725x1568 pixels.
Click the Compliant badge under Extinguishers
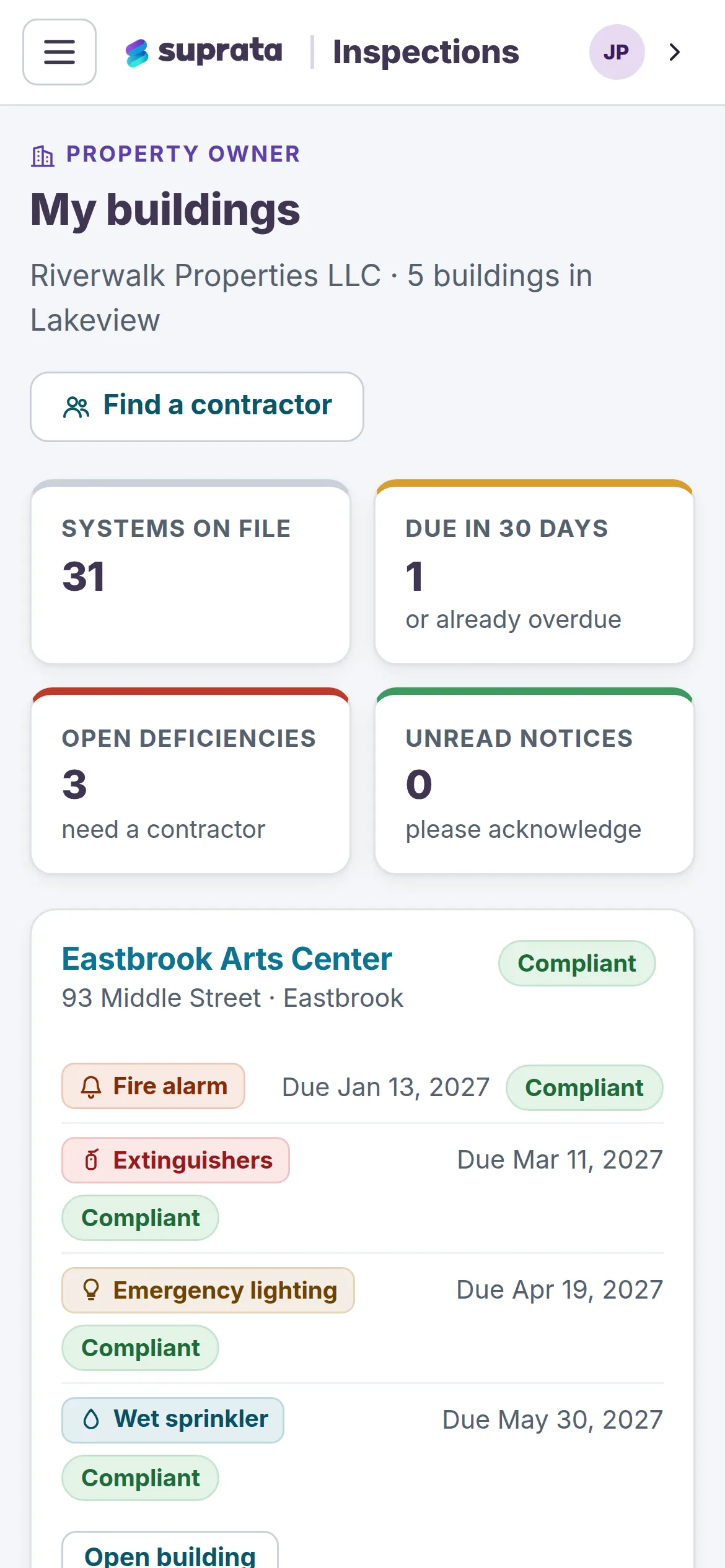coord(140,1217)
